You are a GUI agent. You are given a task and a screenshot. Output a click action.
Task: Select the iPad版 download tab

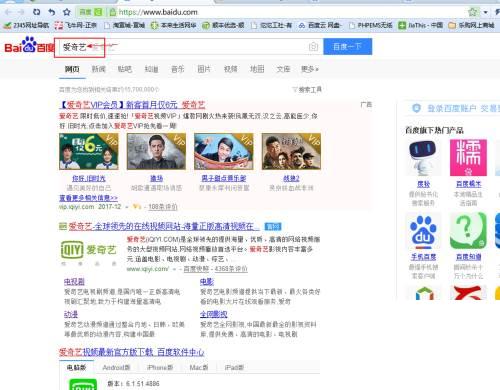[x=234, y=368]
